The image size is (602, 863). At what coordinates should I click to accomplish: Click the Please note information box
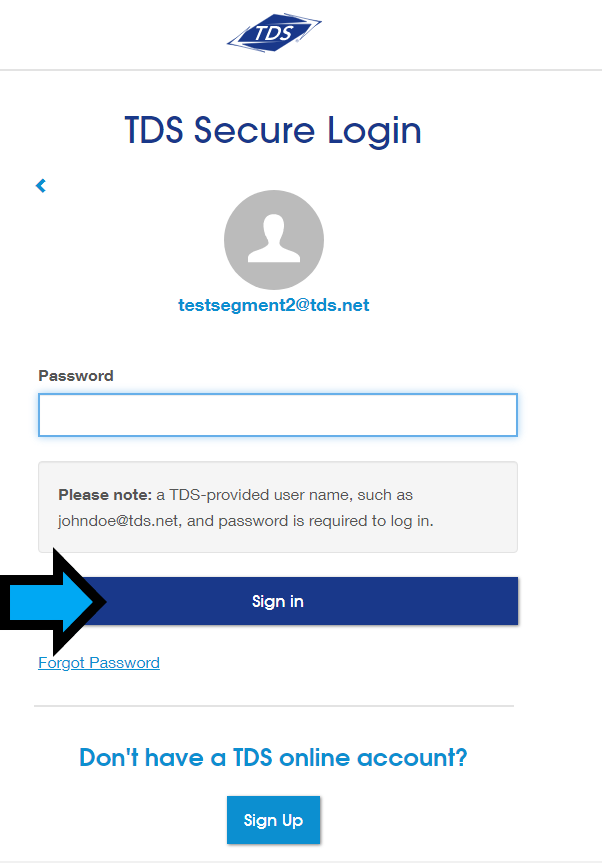278,507
